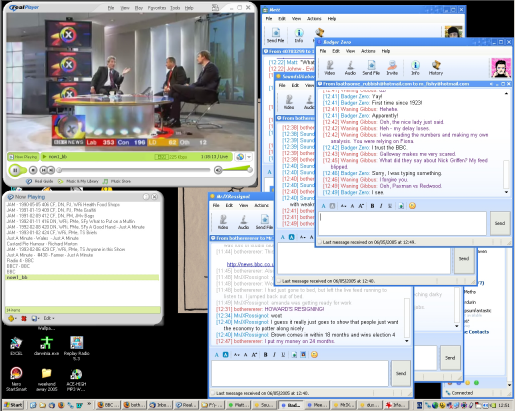Screen dimensions: 515x411
Task: Open Replay Radio desktop shortcut
Action: 76,348
